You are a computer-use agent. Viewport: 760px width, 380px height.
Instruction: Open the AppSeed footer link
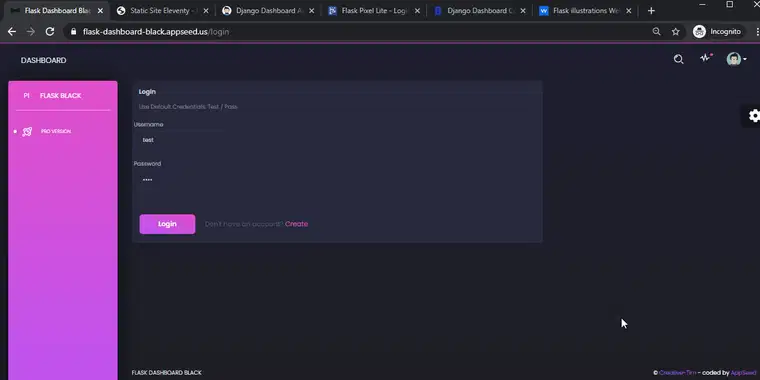pos(743,373)
